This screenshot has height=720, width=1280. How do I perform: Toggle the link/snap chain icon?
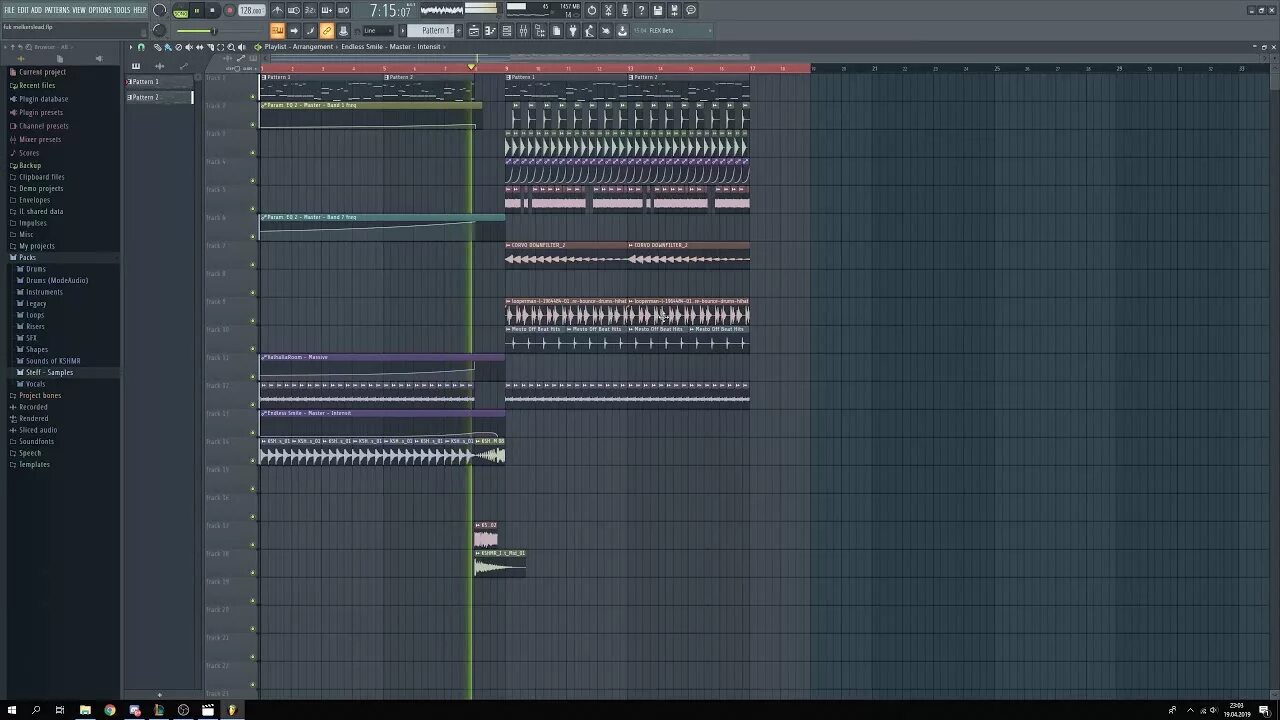[x=327, y=31]
